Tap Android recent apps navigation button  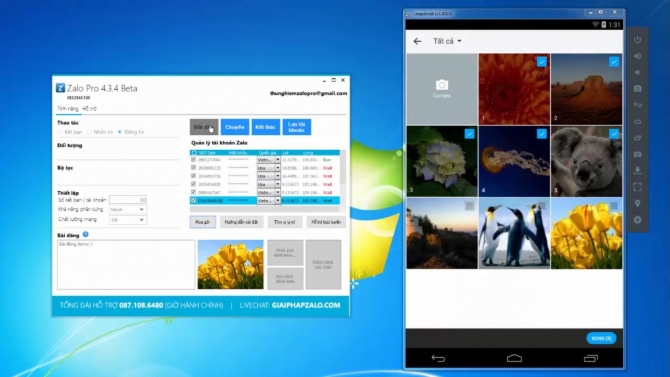pos(591,358)
